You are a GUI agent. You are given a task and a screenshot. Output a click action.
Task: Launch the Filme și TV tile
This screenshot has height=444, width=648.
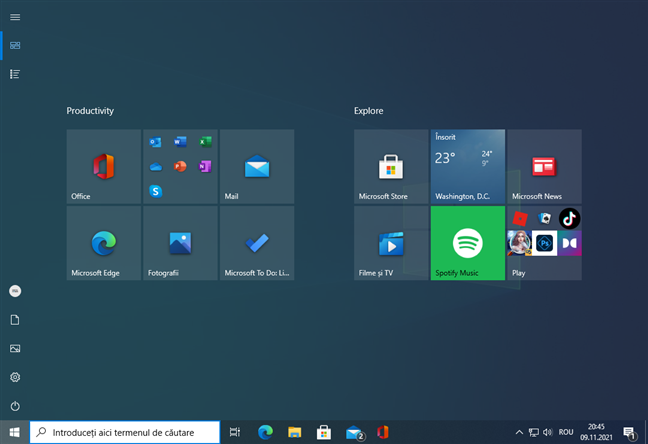(x=391, y=243)
